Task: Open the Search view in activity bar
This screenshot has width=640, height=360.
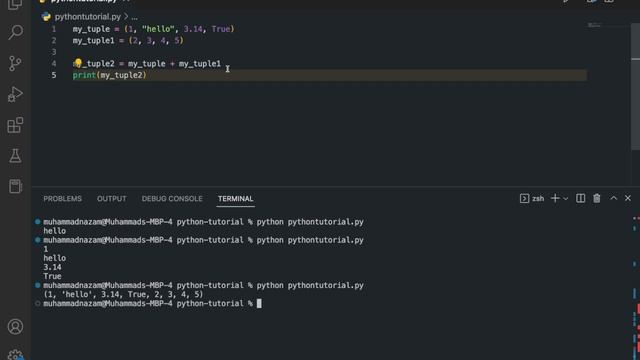Action: pos(15,32)
